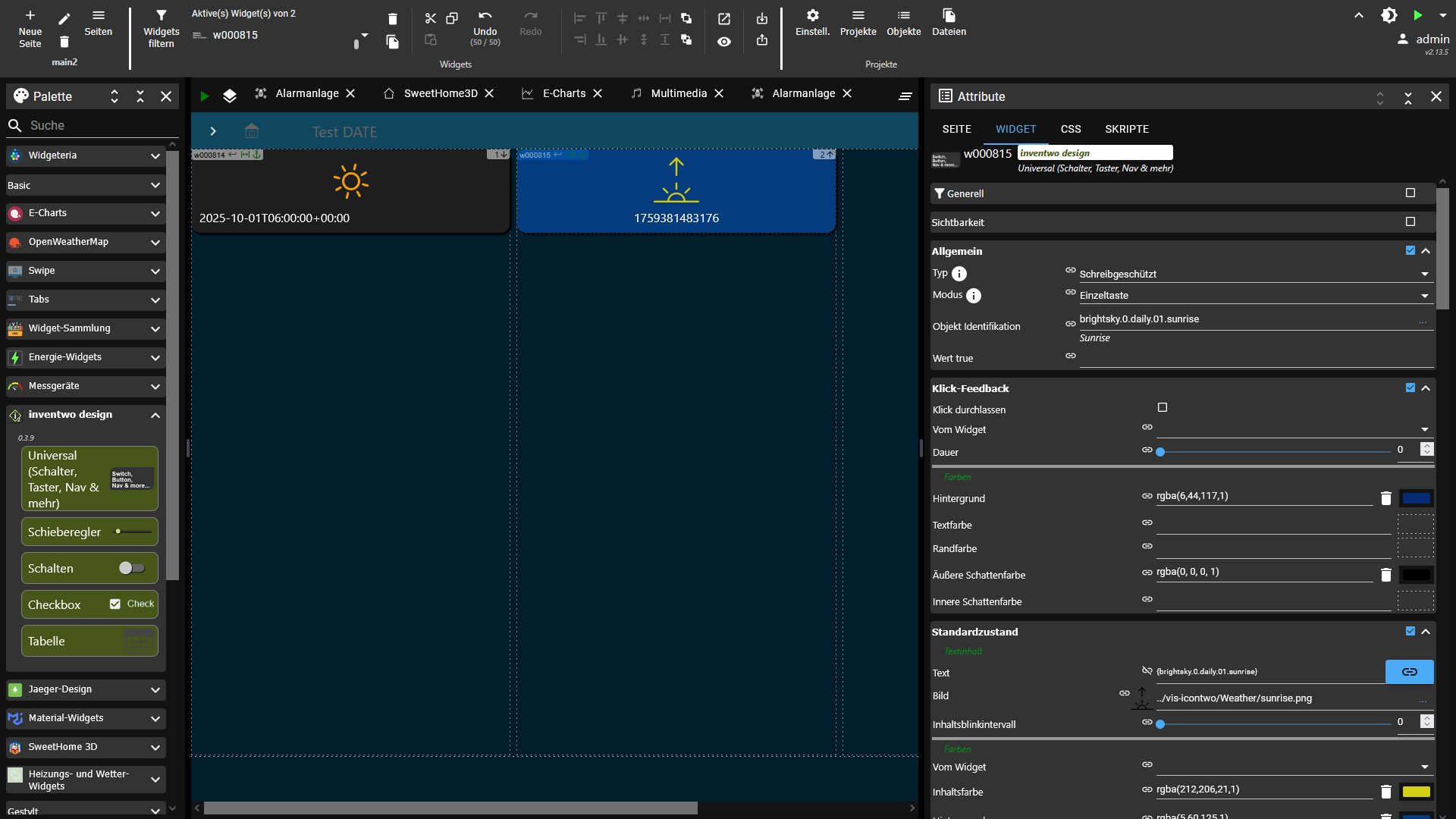
Task: Toggle the Sichtbarkeit section checkbox
Action: click(1410, 222)
